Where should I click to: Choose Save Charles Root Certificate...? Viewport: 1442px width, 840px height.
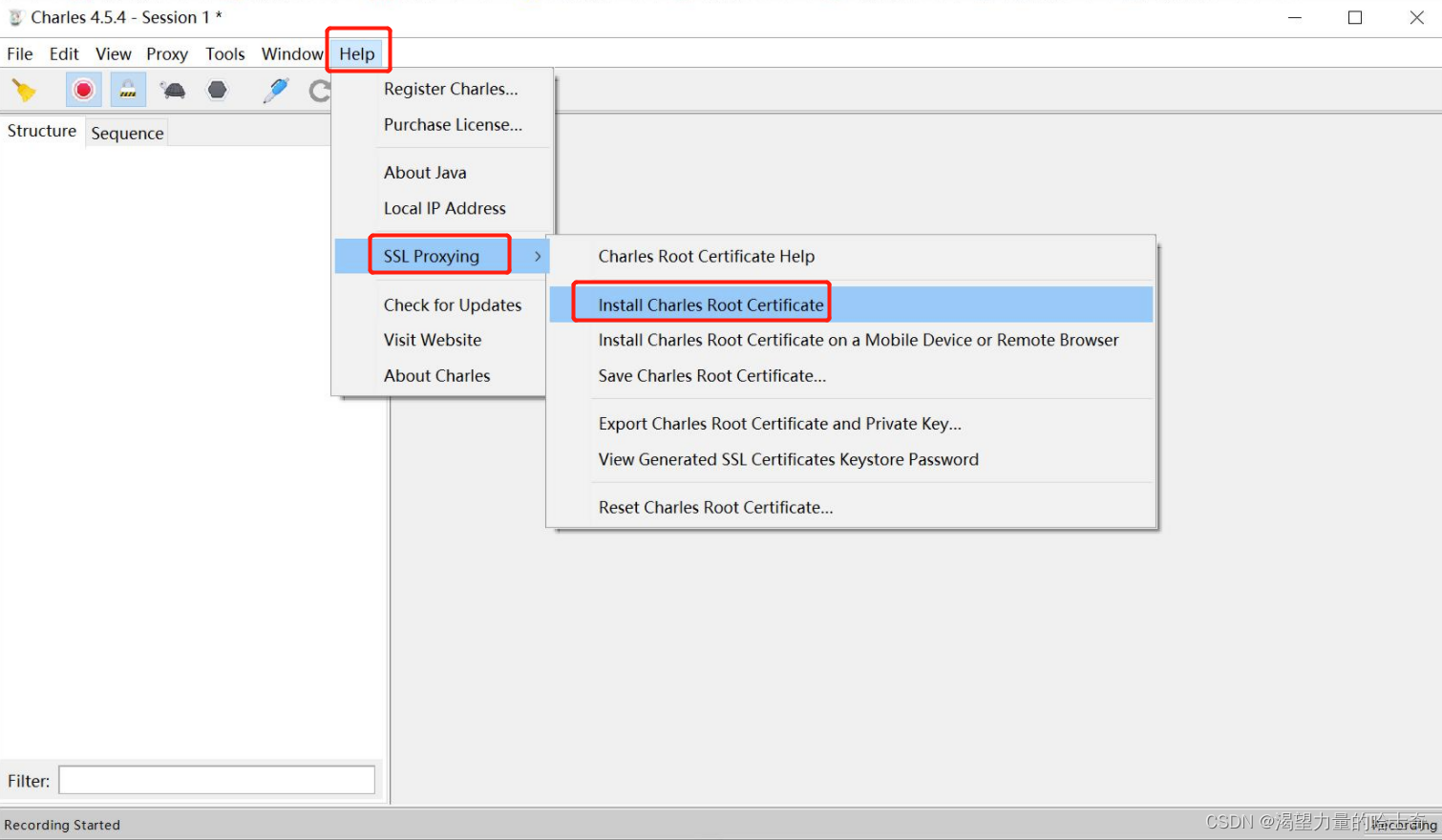[x=712, y=376]
